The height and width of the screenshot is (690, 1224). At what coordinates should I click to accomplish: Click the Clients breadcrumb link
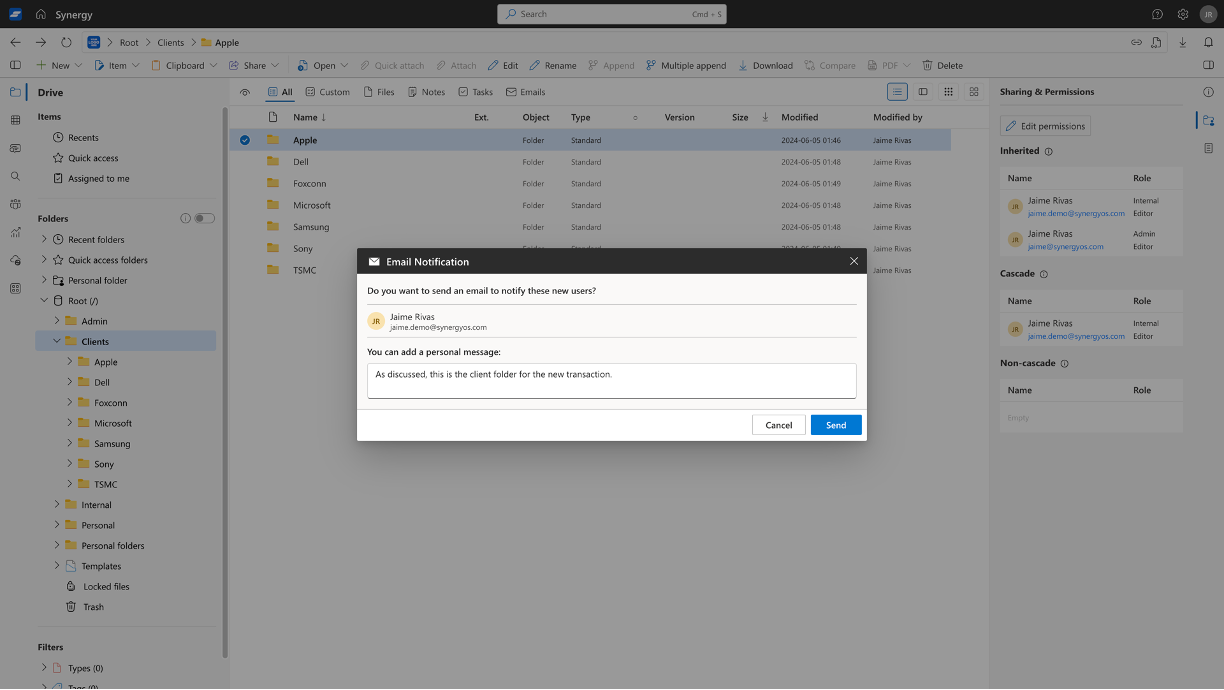click(x=171, y=43)
